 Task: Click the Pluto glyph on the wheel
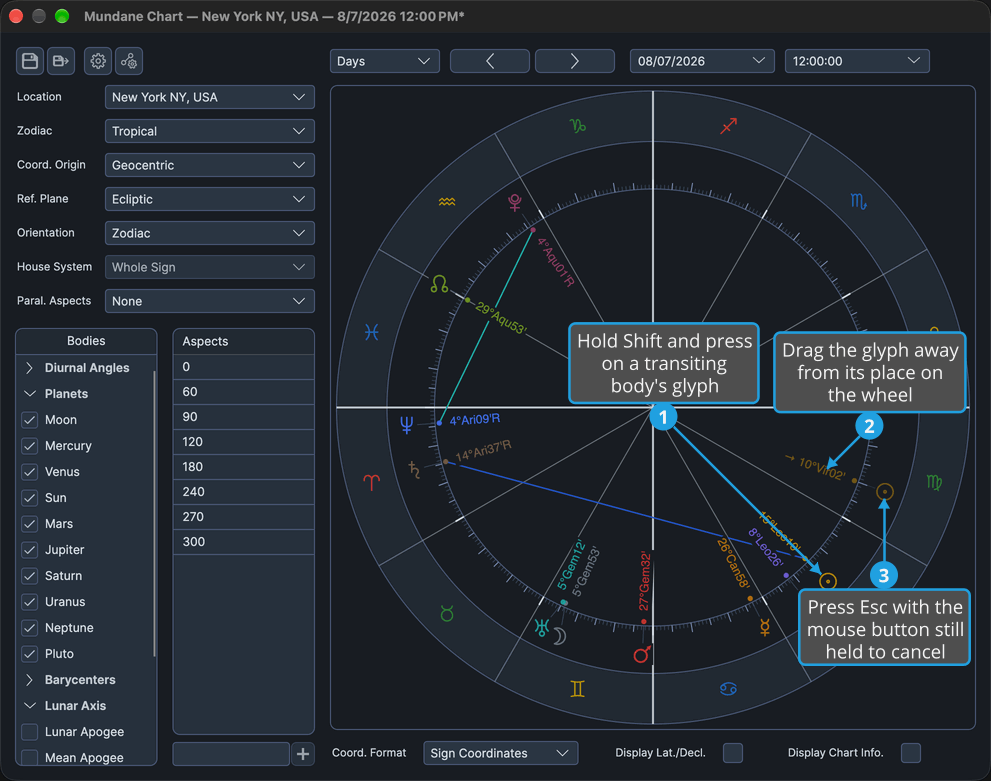(514, 202)
